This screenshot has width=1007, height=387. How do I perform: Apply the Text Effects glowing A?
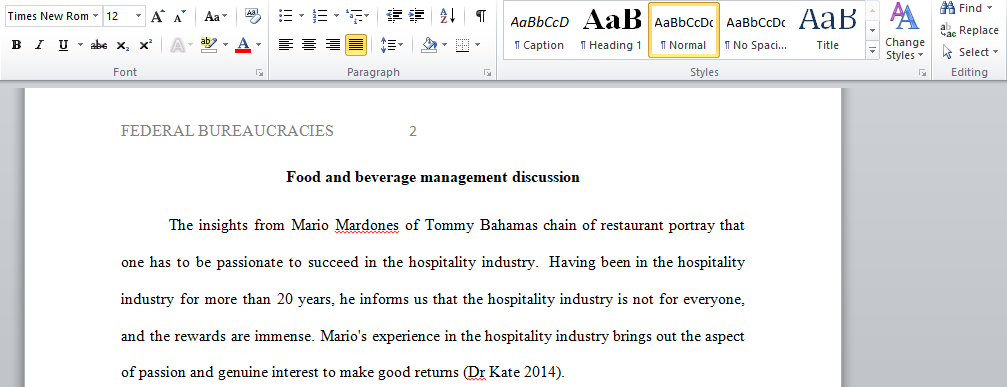tap(178, 45)
